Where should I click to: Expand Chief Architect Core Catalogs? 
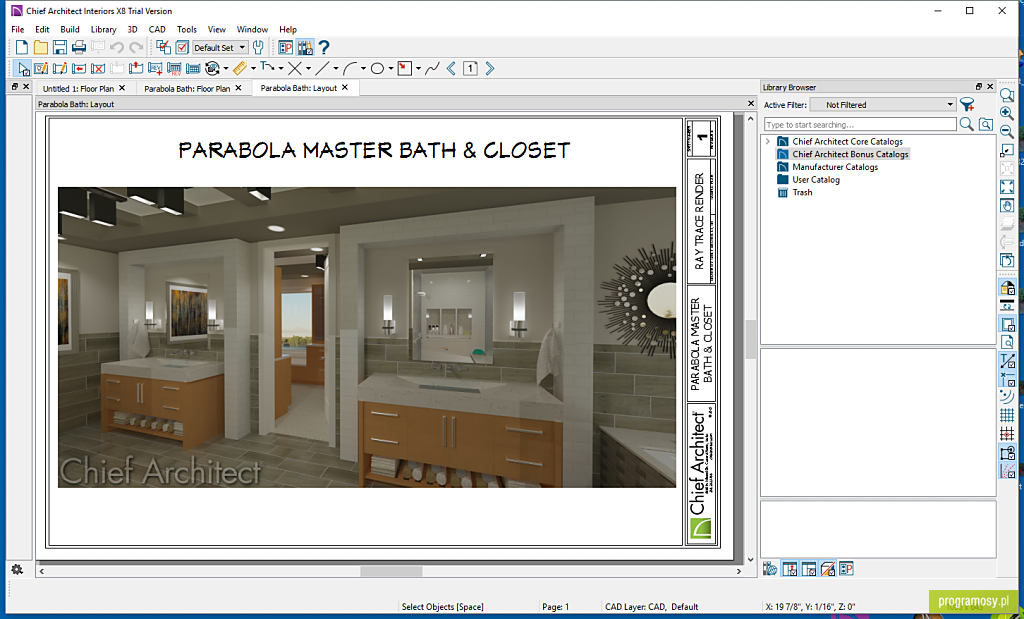768,141
